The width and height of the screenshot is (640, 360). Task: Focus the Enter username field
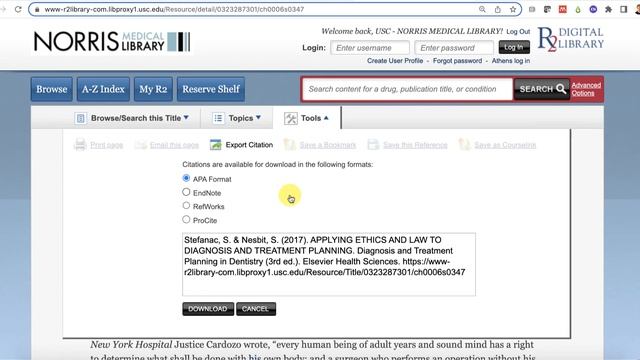(x=370, y=48)
